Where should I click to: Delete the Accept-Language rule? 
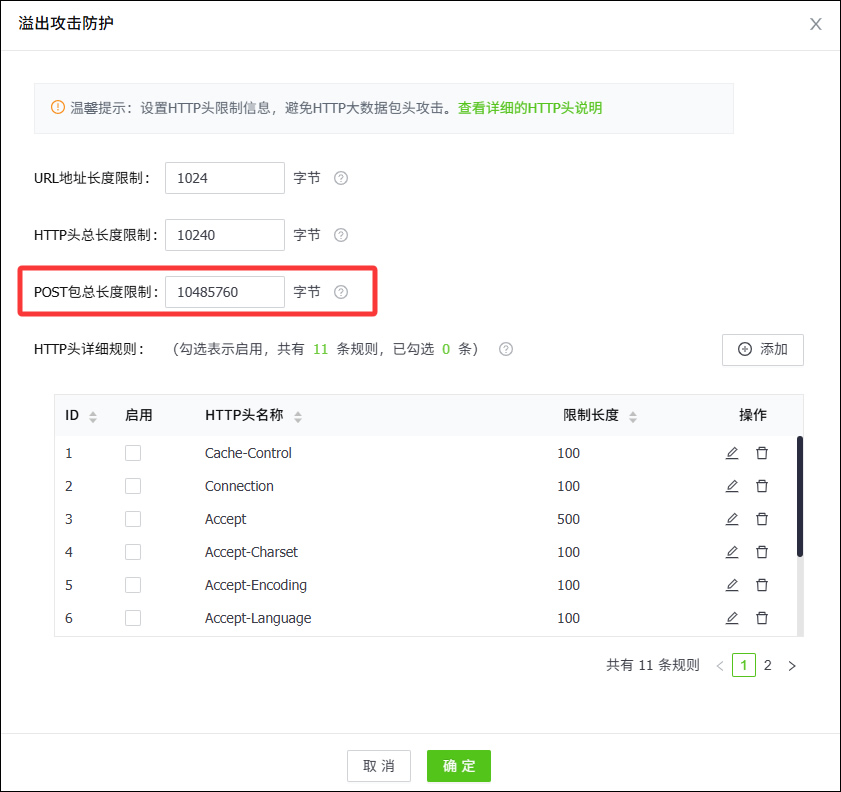(762, 618)
